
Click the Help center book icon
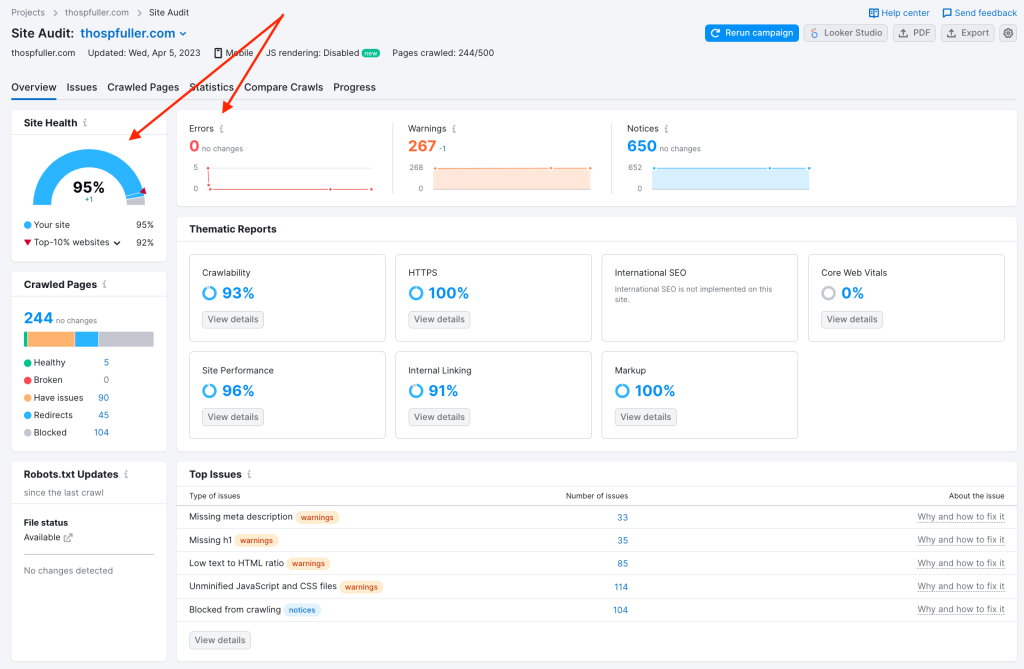click(873, 13)
